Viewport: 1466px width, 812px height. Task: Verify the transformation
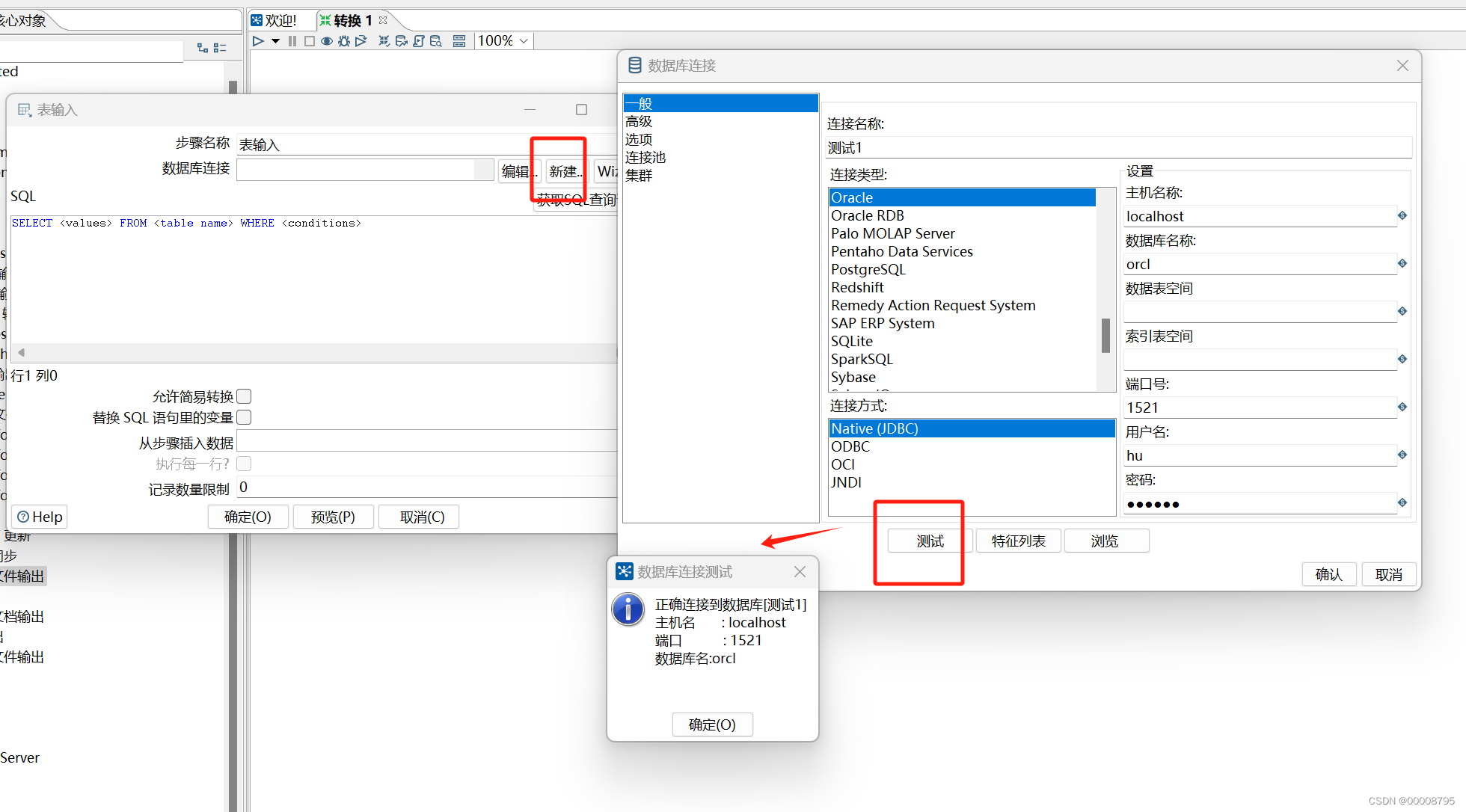(384, 41)
